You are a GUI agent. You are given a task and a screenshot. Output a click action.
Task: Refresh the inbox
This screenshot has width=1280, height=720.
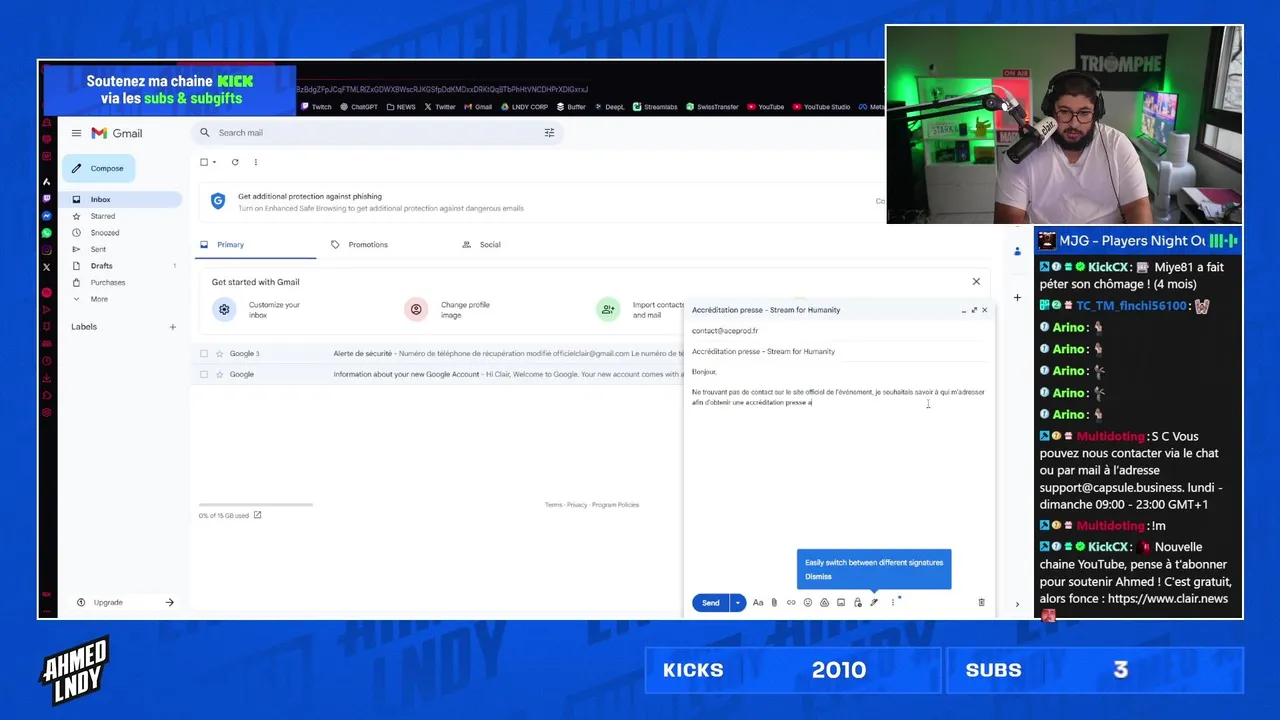(x=235, y=162)
